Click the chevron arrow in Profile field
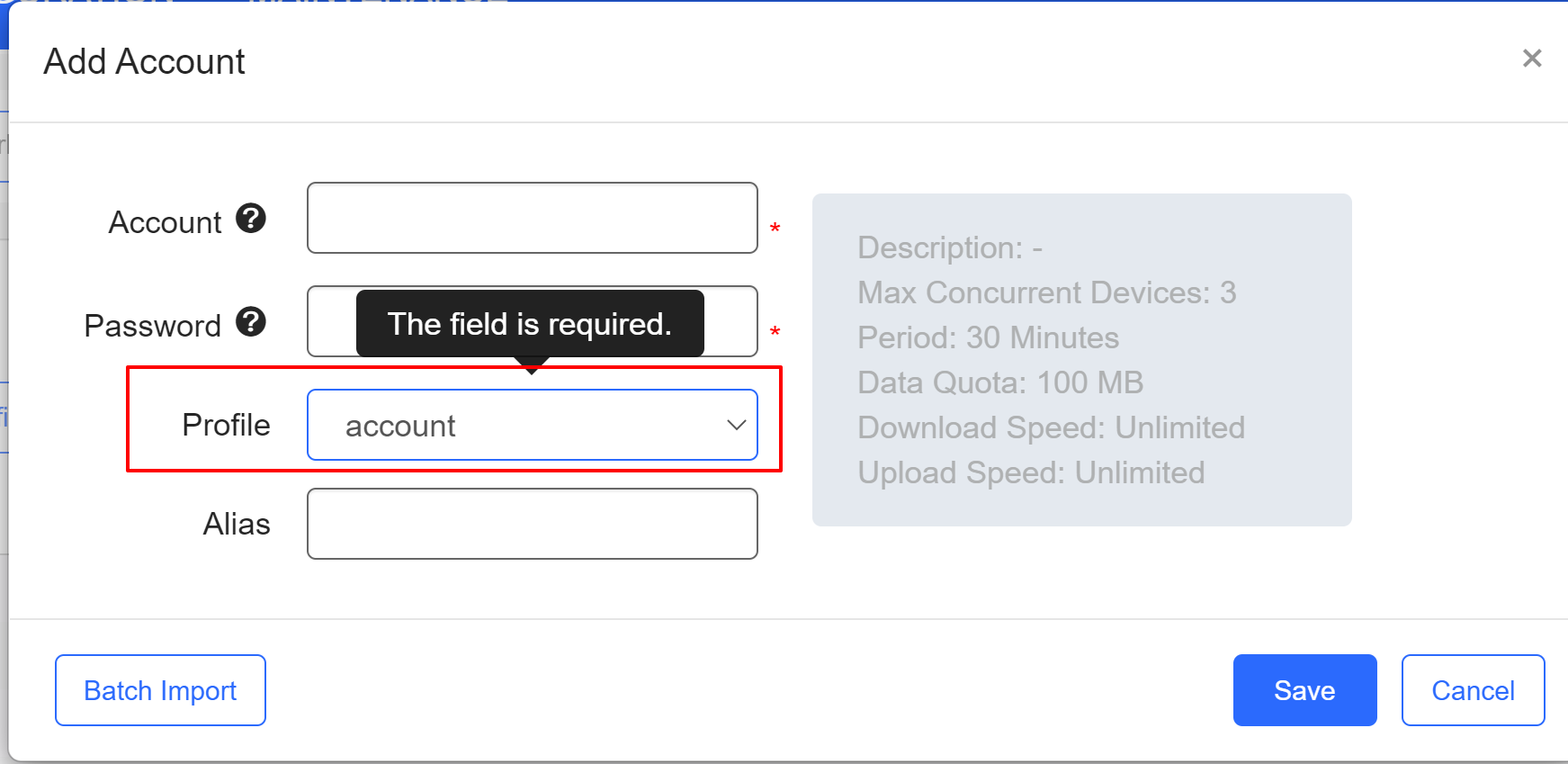1568x764 pixels. (737, 425)
